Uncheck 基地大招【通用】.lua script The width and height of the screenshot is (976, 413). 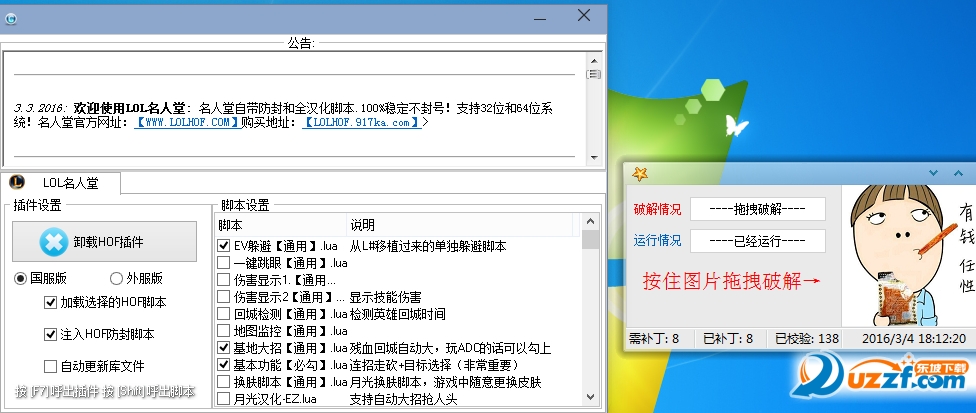[x=223, y=348]
